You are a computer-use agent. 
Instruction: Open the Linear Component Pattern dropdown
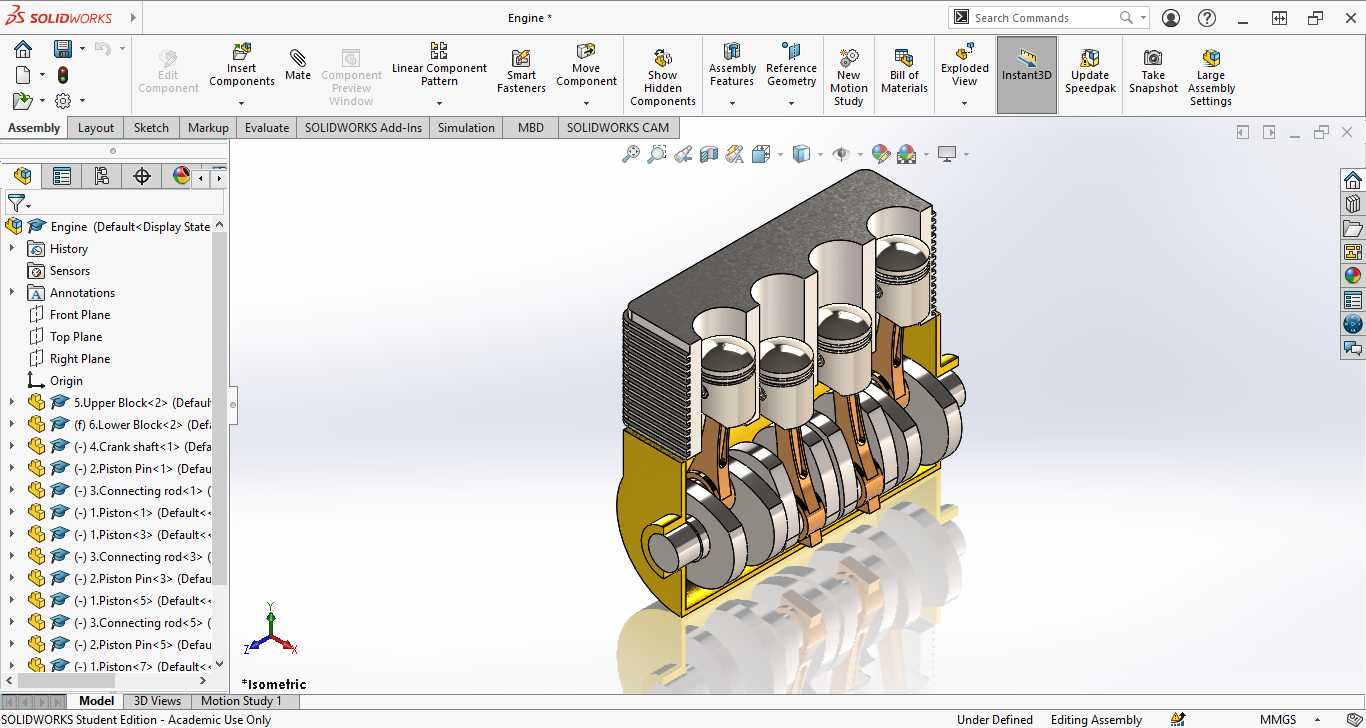tap(439, 102)
